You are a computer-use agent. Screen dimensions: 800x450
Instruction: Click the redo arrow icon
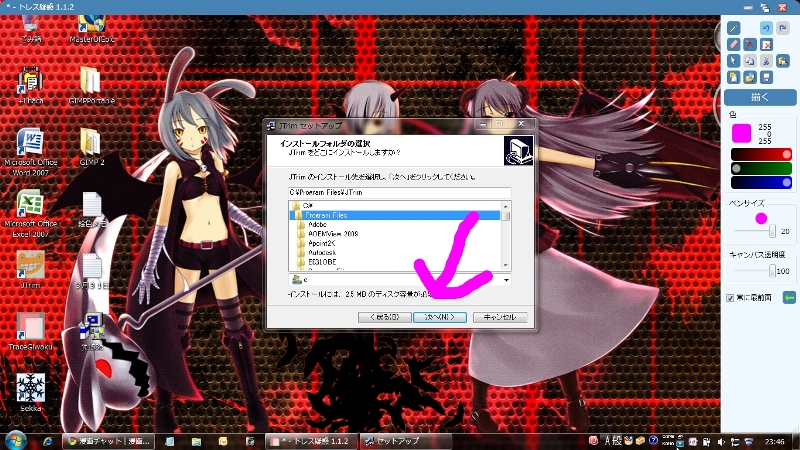pyautogui.click(x=783, y=28)
